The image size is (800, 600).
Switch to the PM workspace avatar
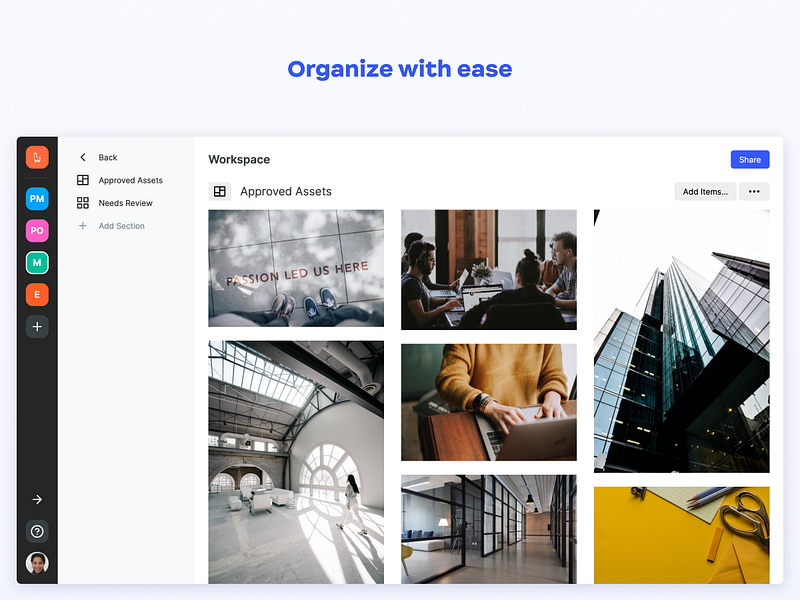point(37,198)
